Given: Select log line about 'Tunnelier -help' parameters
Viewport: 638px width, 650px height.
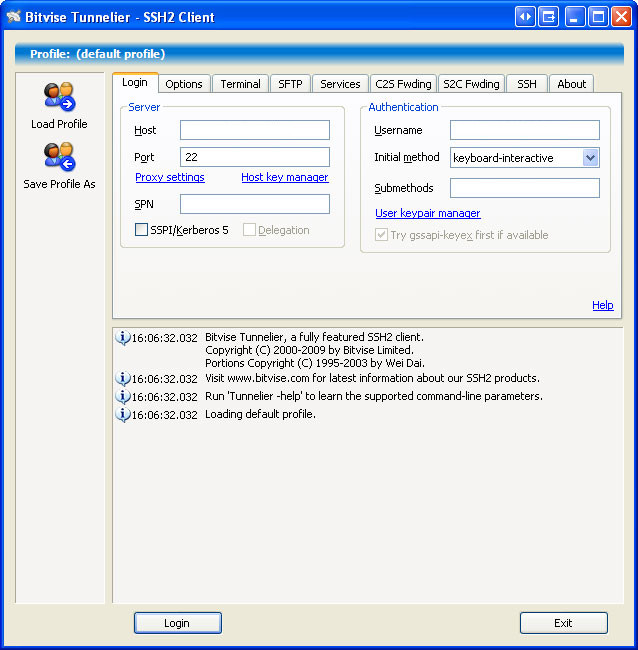Looking at the screenshot, I should 374,396.
